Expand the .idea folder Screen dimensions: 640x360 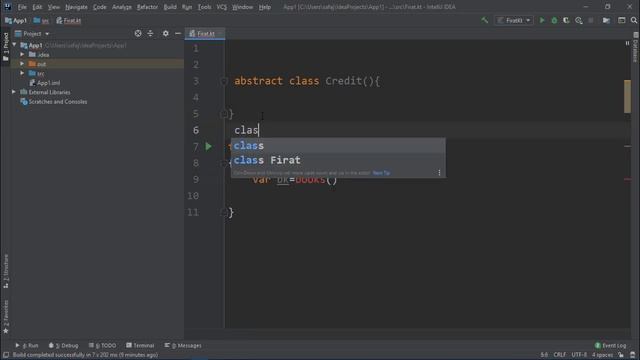pos(22,54)
